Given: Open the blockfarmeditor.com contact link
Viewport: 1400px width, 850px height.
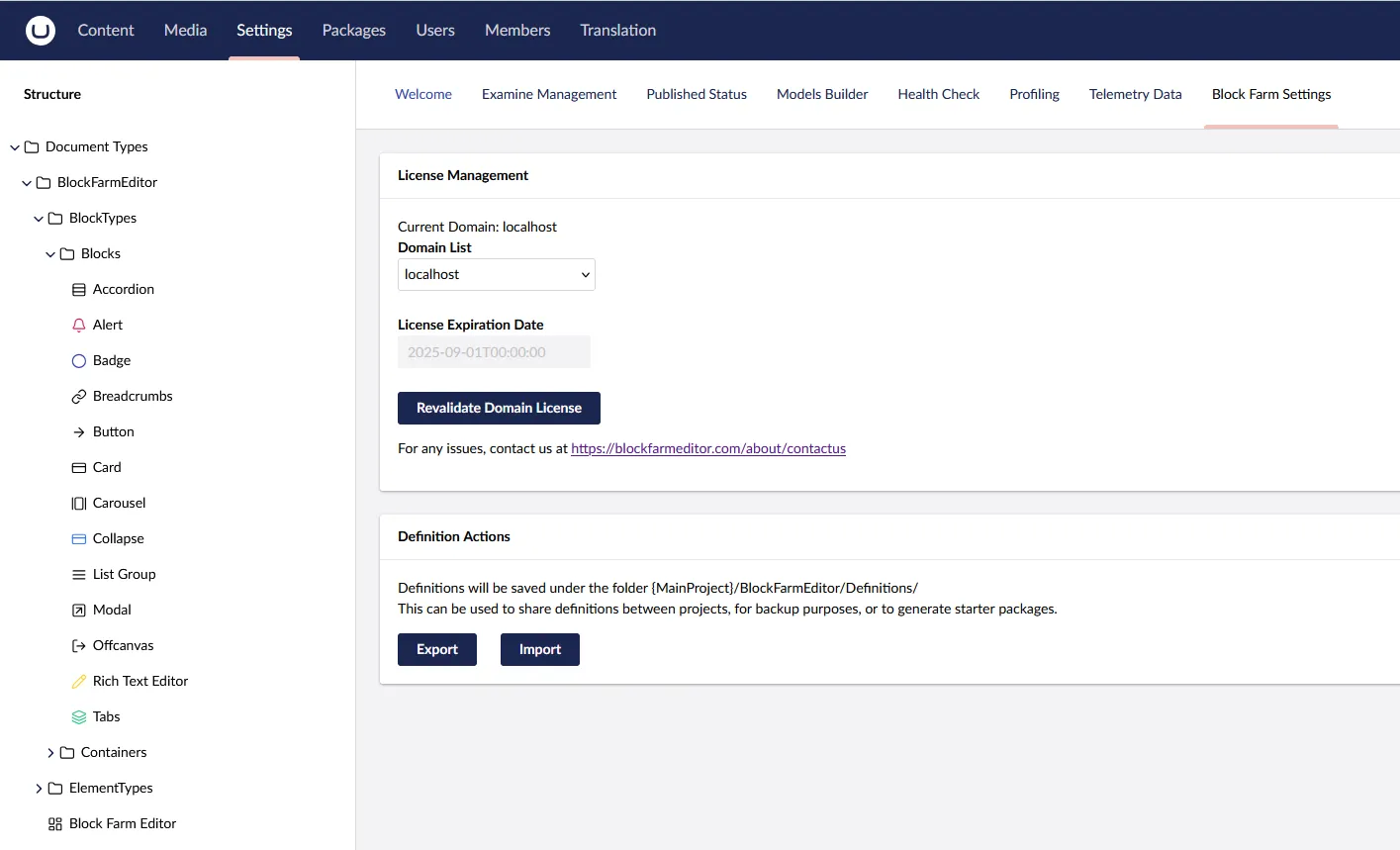Looking at the screenshot, I should (x=708, y=448).
